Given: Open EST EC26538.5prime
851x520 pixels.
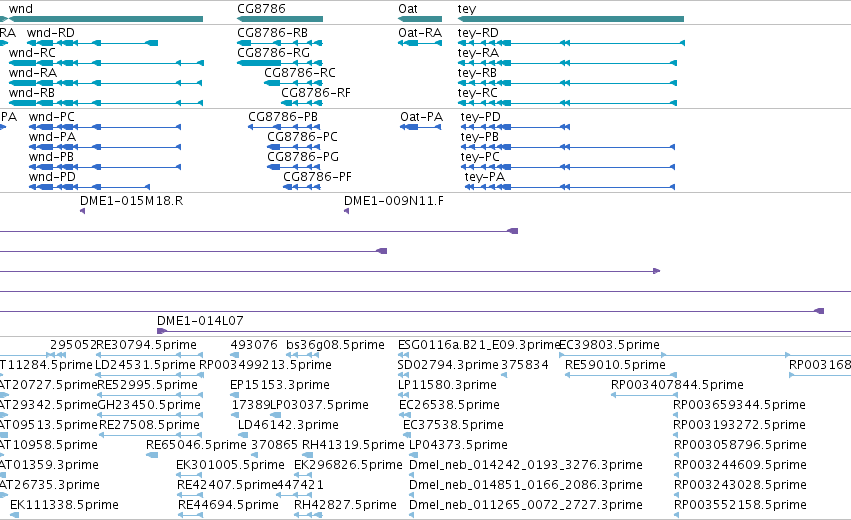Looking at the screenshot, I should (449, 405).
